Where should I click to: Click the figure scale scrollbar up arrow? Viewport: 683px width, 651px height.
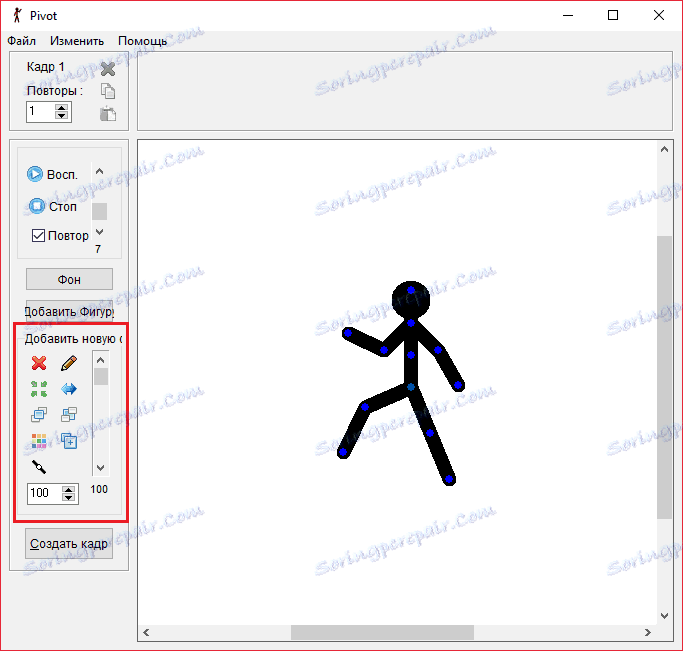click(101, 360)
